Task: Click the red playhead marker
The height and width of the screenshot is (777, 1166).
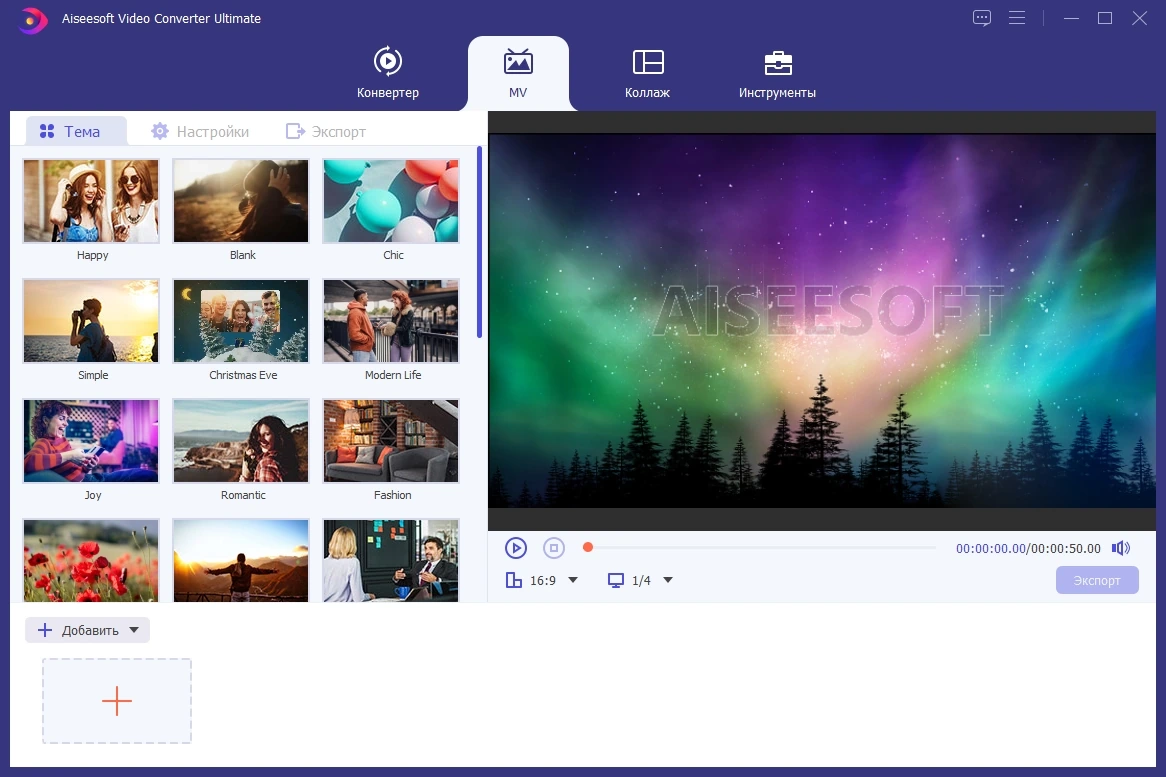Action: tap(587, 548)
